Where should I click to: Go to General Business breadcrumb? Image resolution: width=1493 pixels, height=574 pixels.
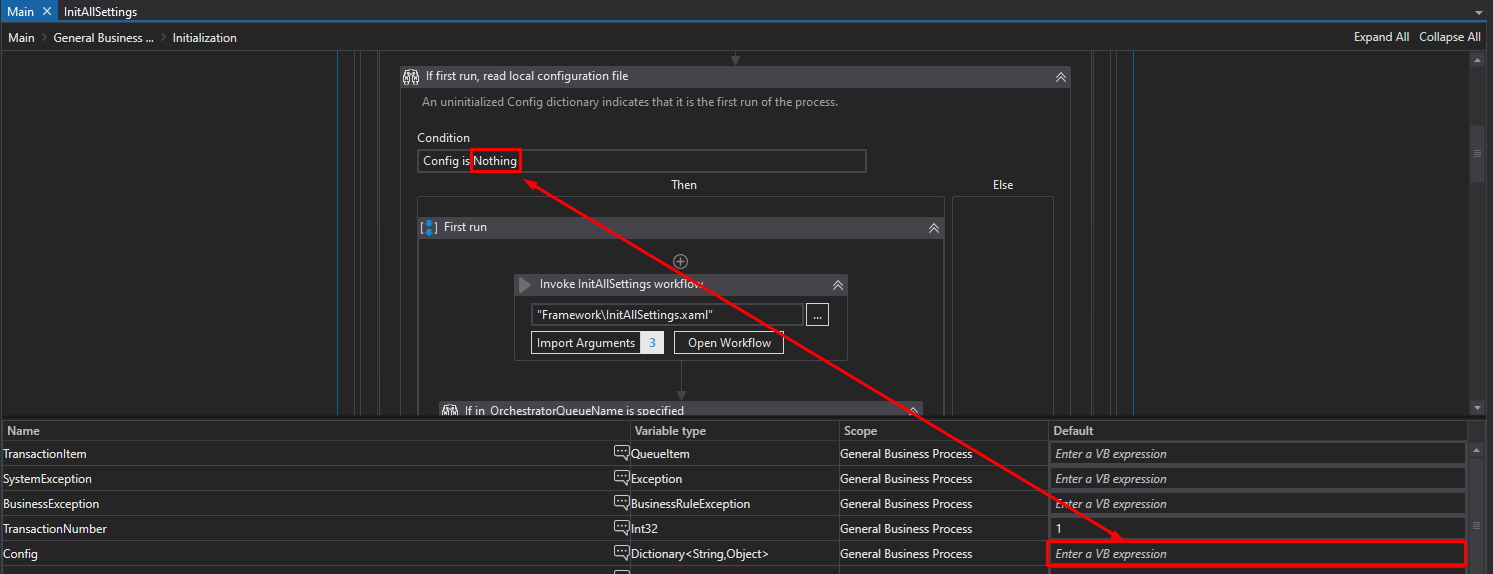[103, 38]
